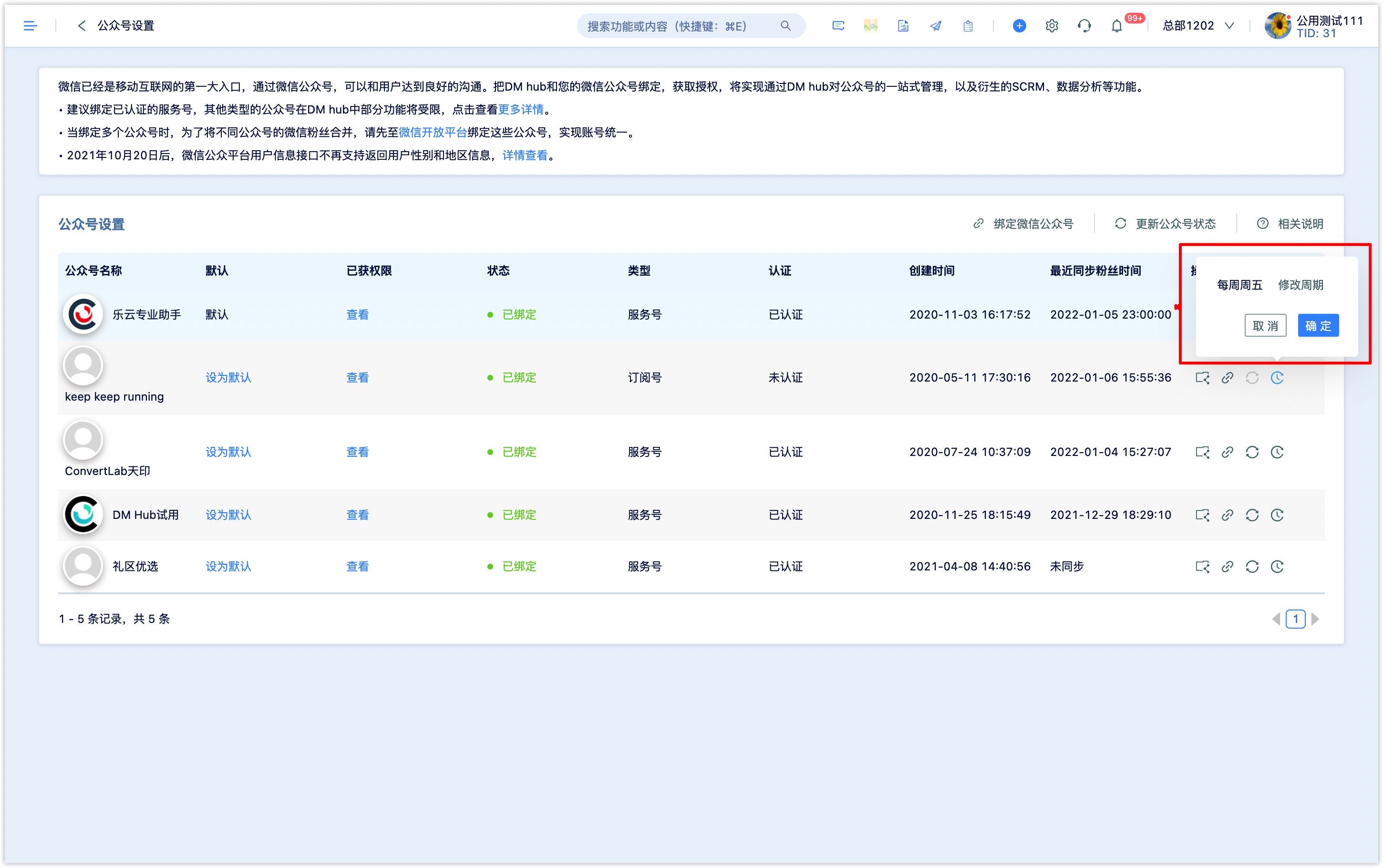Screen dimensions: 1383x868
Task: Click sync refresh icon in DM Hub试用 row
Action: click(x=1252, y=515)
